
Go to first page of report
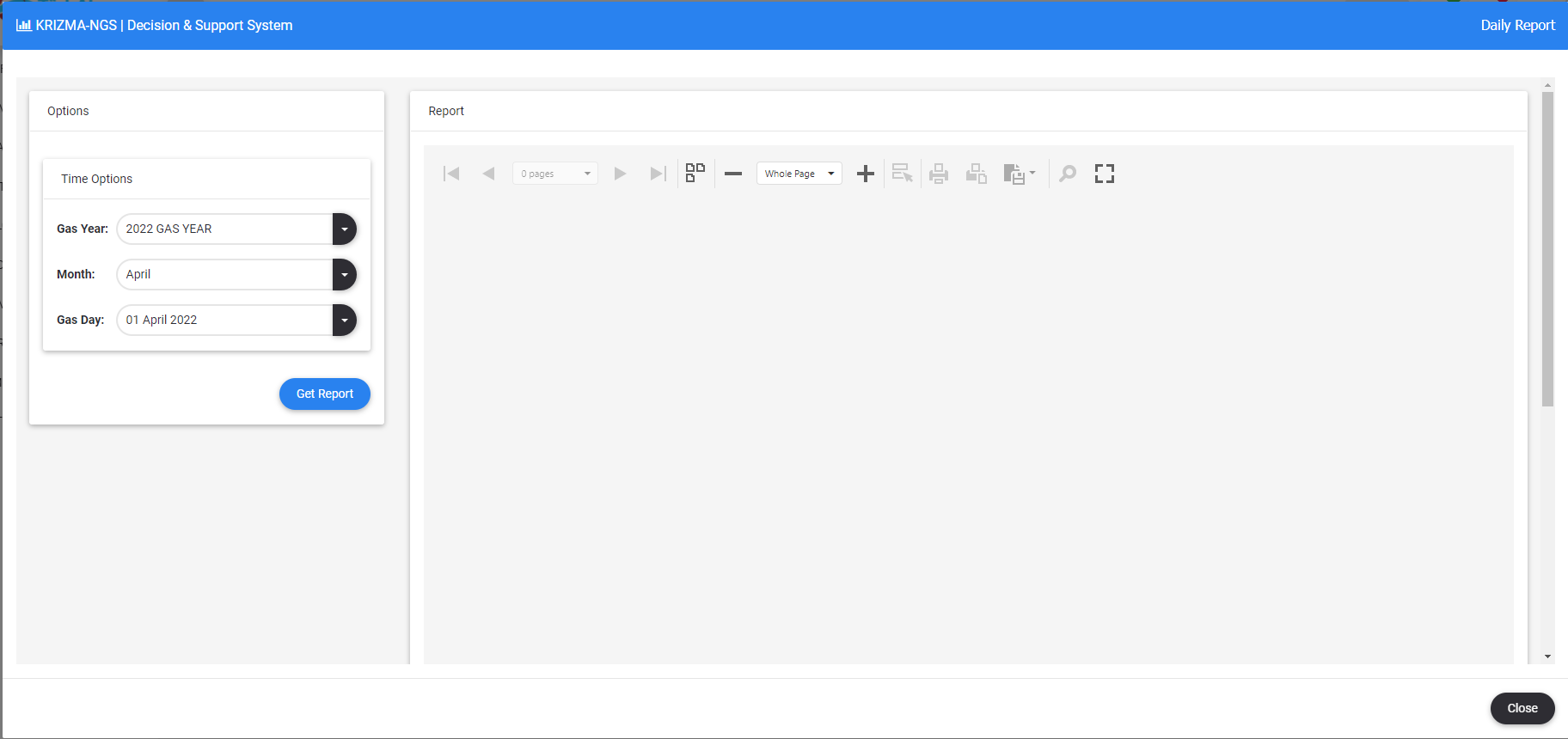[x=451, y=174]
